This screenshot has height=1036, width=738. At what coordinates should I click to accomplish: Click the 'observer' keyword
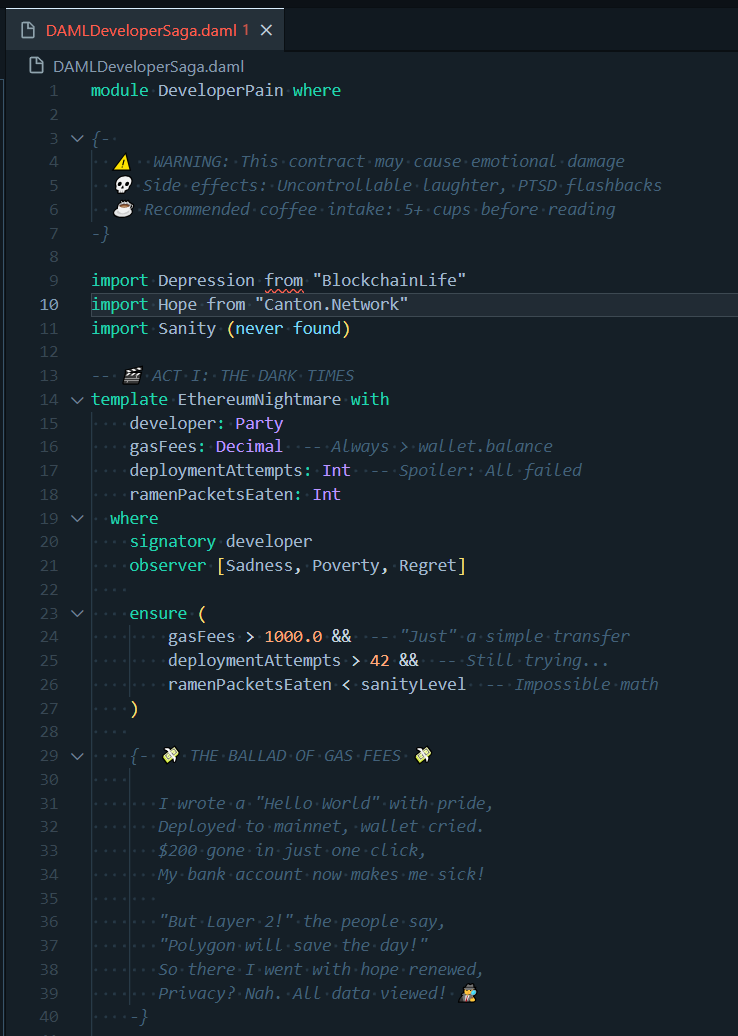(x=168, y=566)
